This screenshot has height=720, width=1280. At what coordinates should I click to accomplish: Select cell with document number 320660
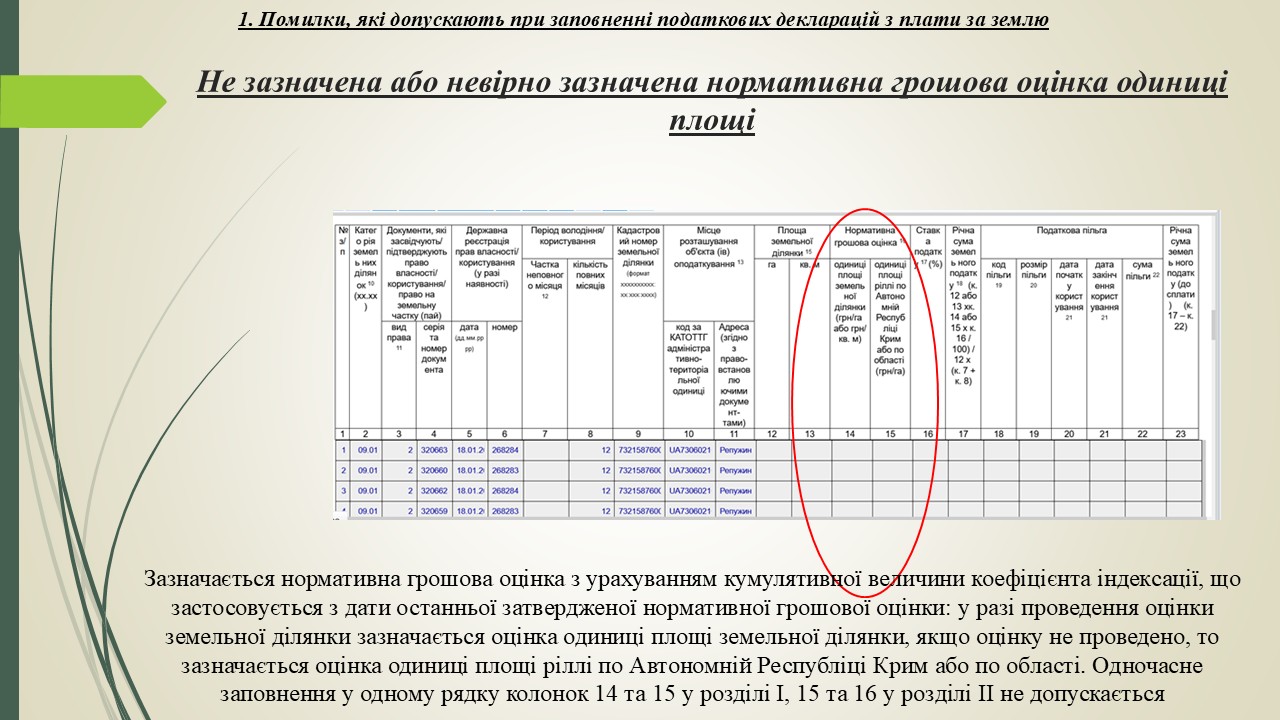433,470
